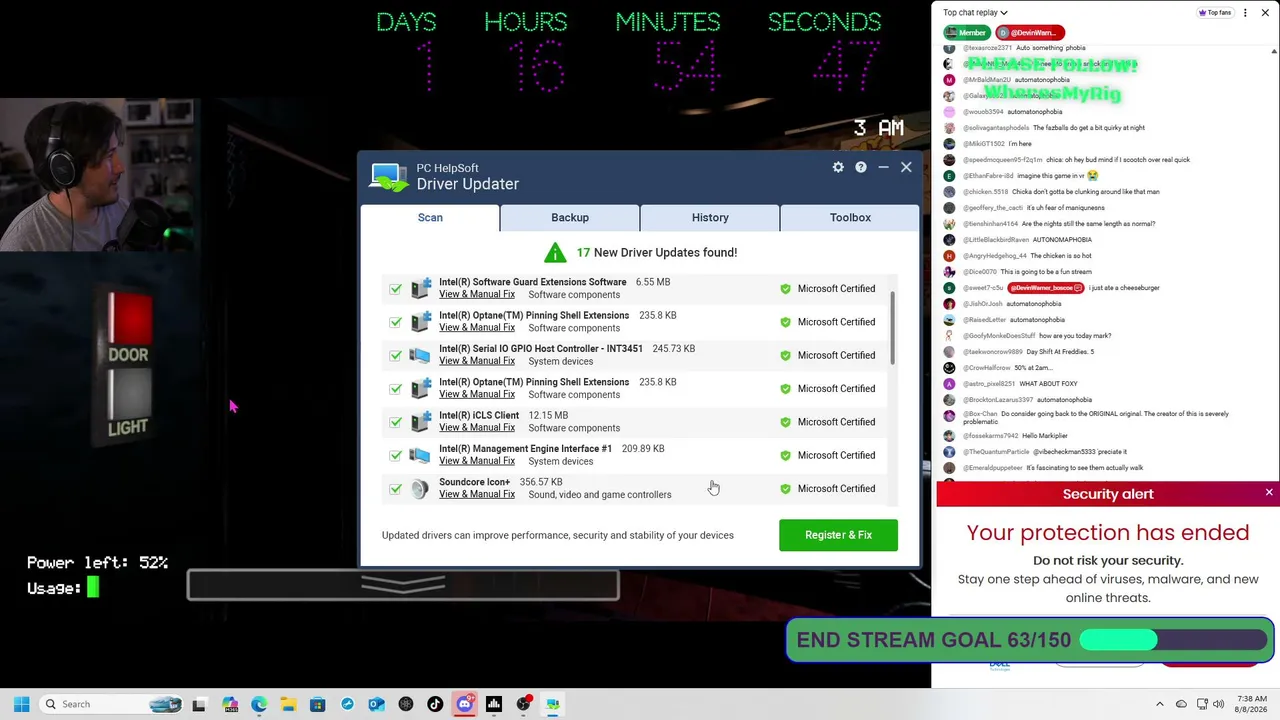Click the certified checkmark icon for Soundcore Icon+
This screenshot has height=720, width=1280.
(785, 488)
